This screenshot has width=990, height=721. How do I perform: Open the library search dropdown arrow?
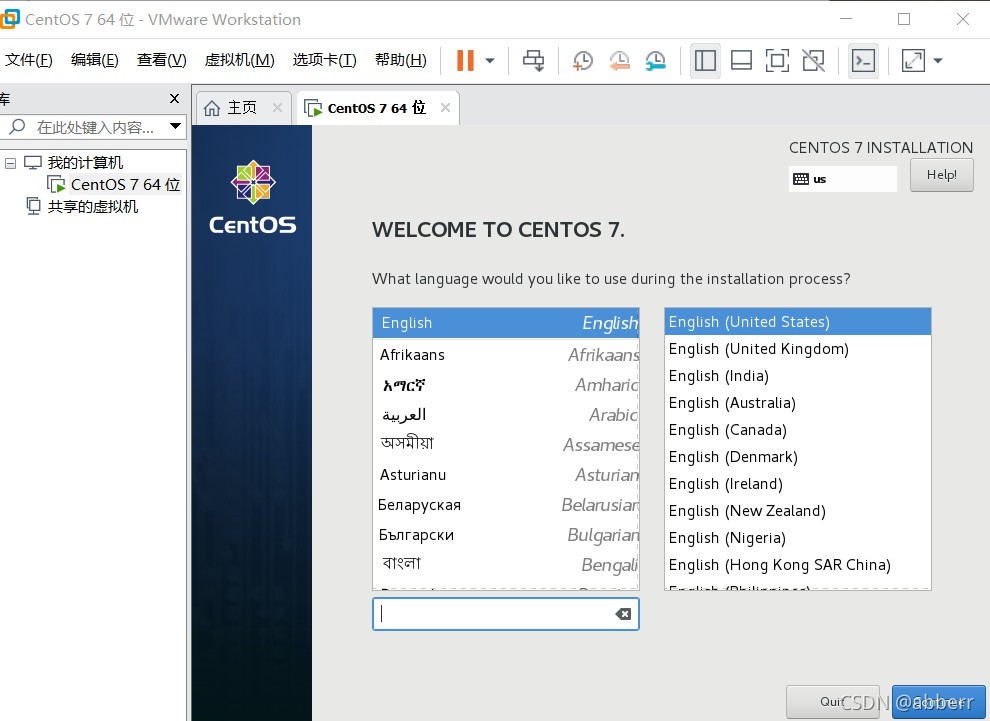(x=176, y=126)
